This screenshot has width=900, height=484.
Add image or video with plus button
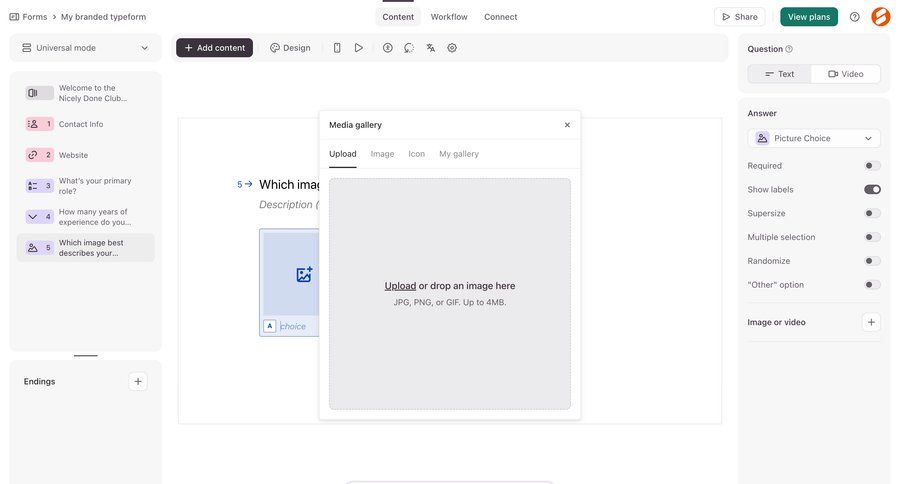click(871, 322)
